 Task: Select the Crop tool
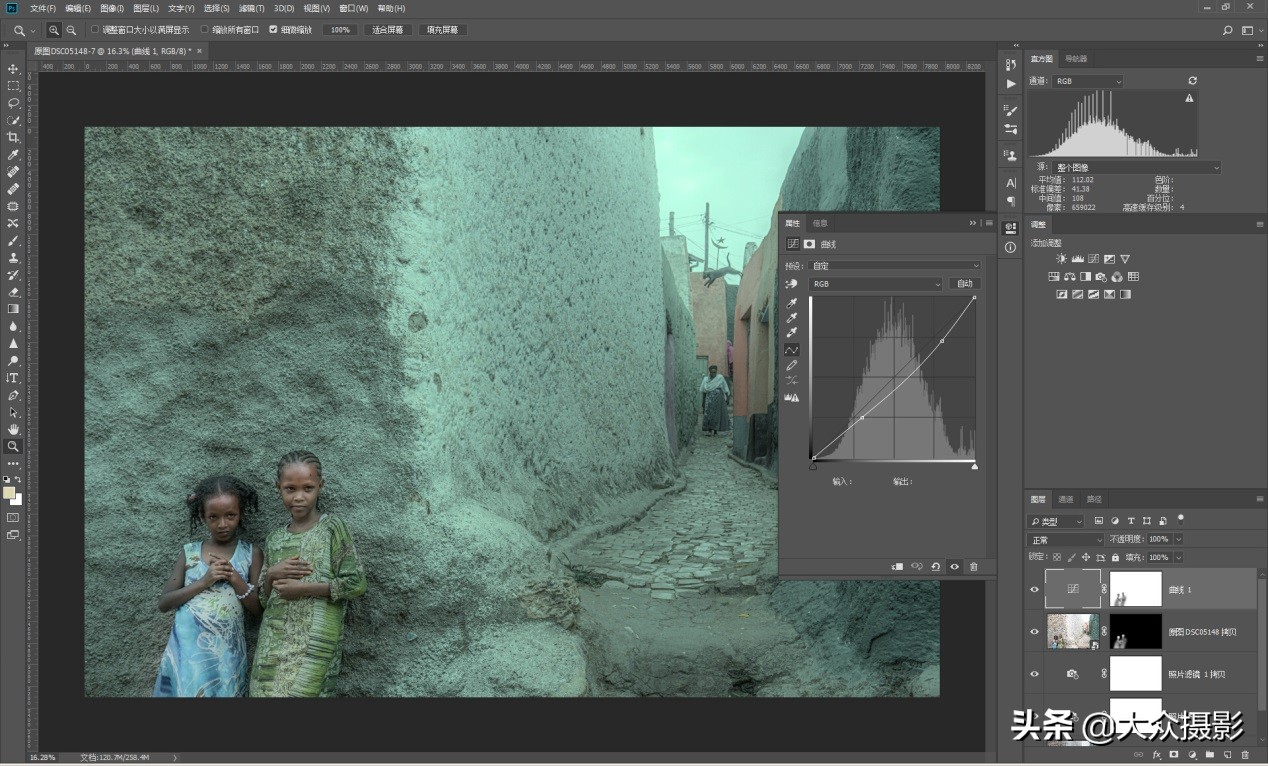[x=13, y=137]
